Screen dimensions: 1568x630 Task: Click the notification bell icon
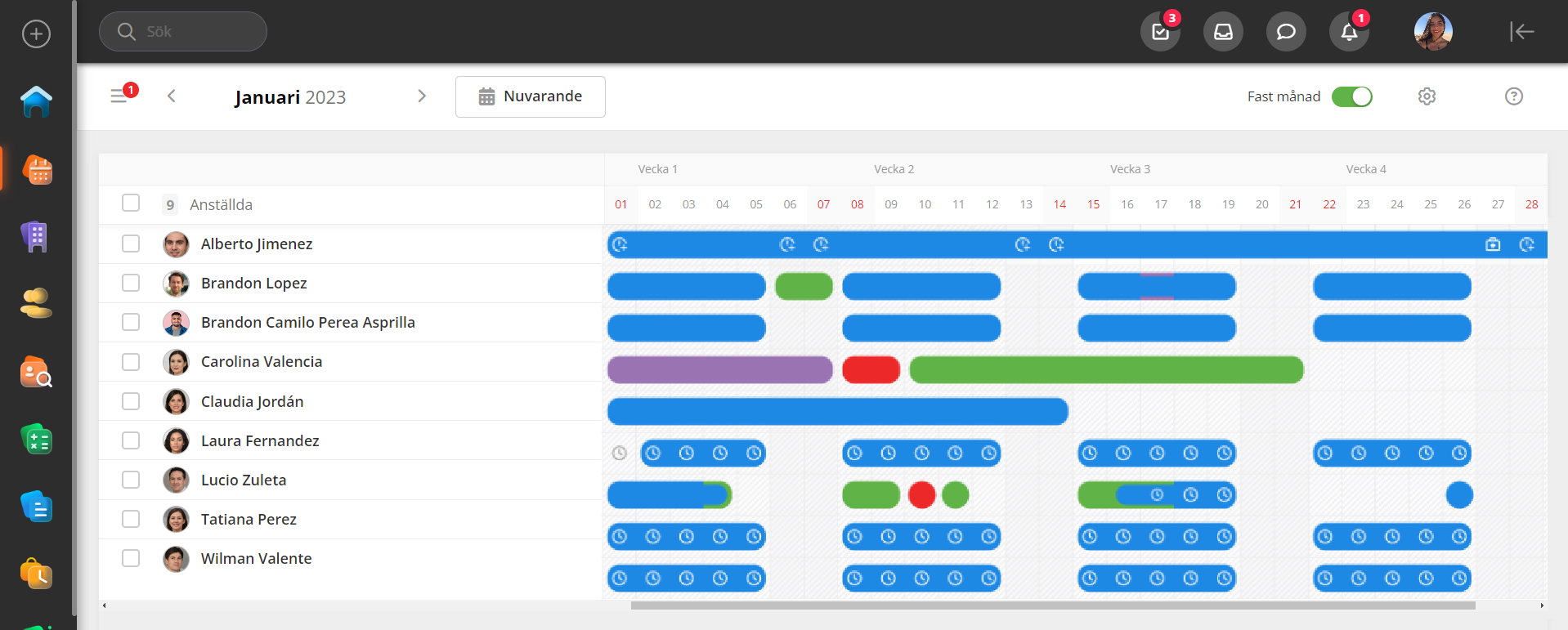point(1349,32)
